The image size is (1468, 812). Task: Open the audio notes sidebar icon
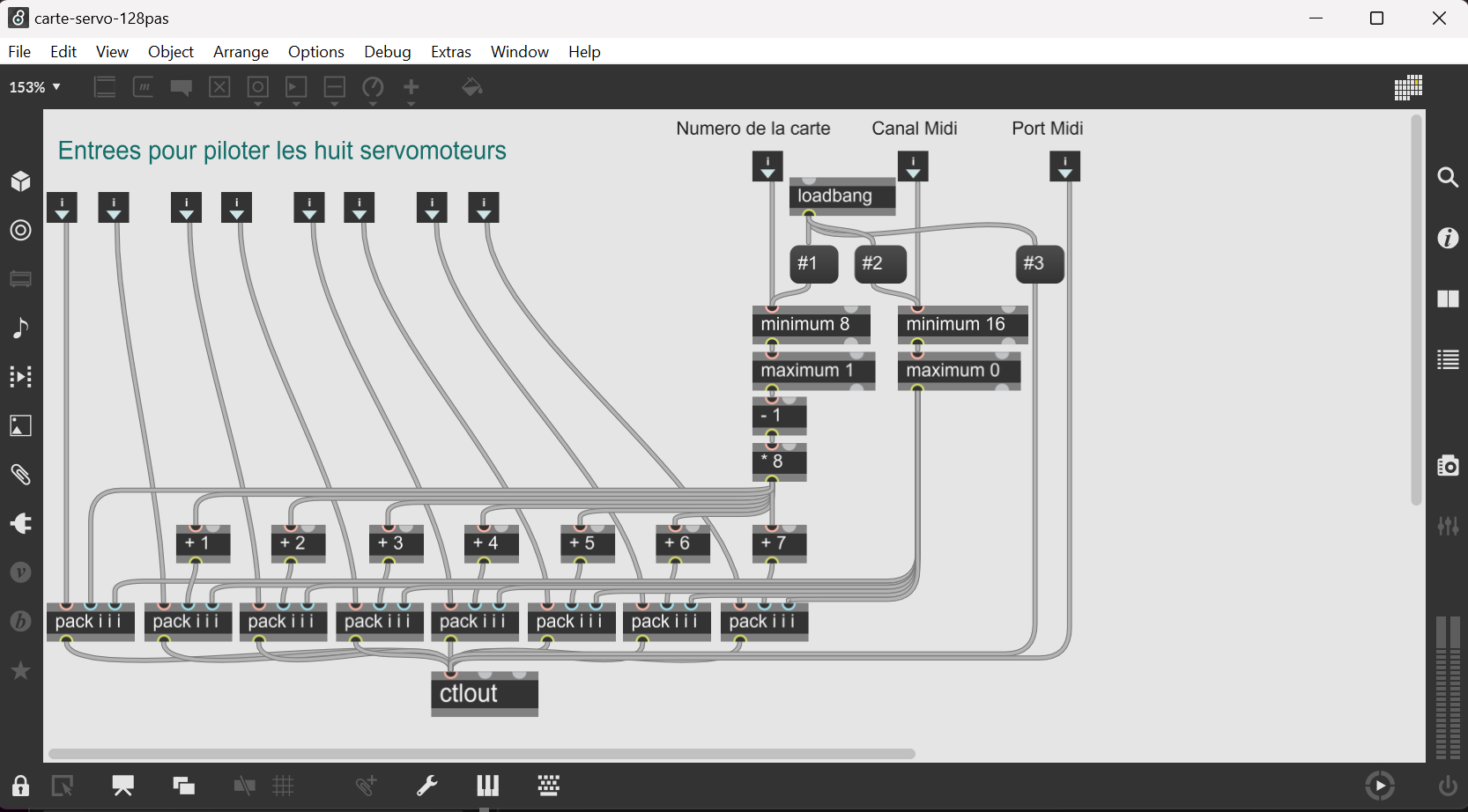(x=21, y=328)
